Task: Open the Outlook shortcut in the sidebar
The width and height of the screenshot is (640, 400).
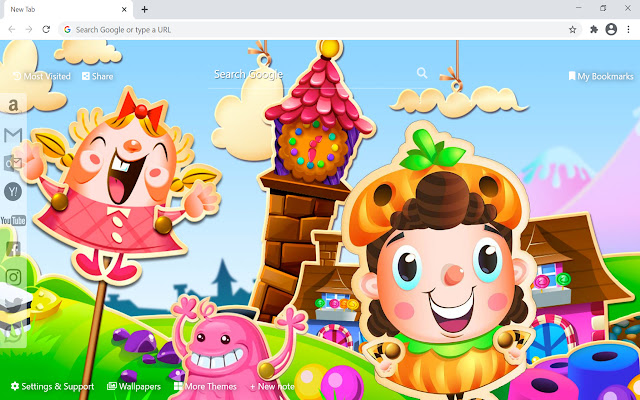Action: point(13,163)
